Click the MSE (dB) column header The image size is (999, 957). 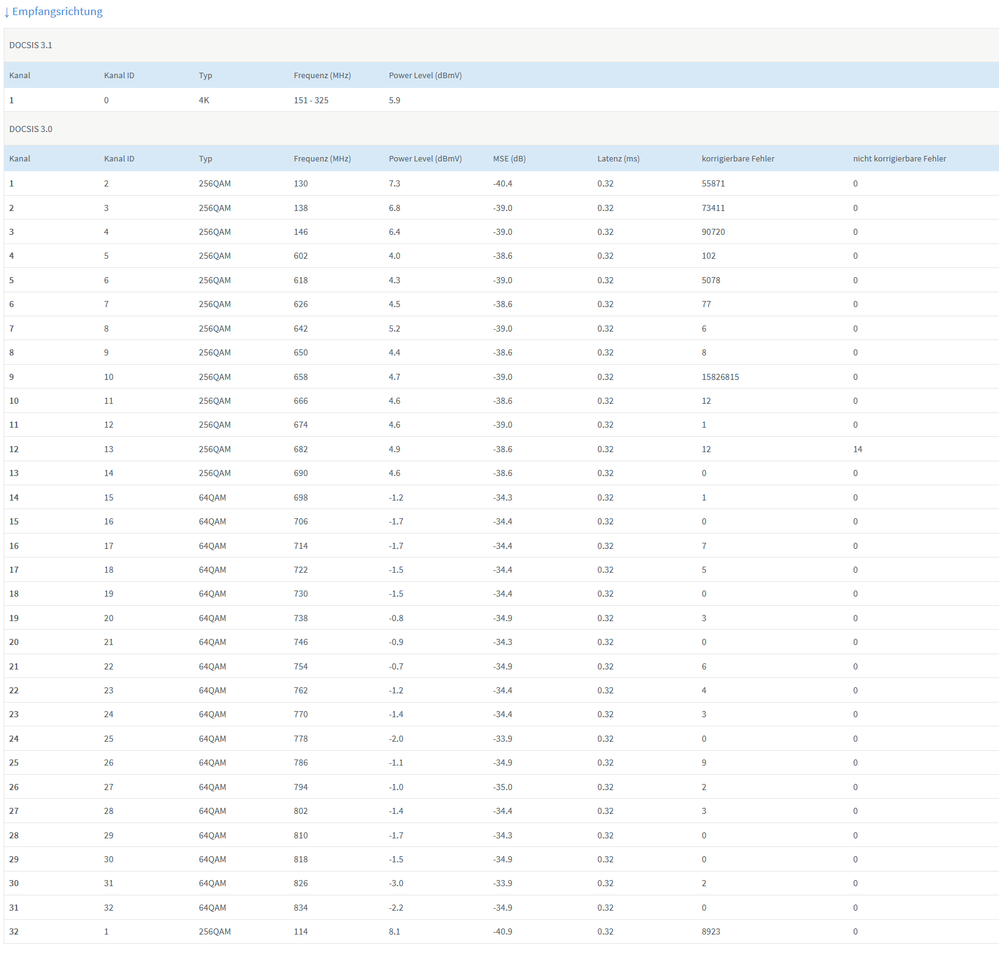509,158
